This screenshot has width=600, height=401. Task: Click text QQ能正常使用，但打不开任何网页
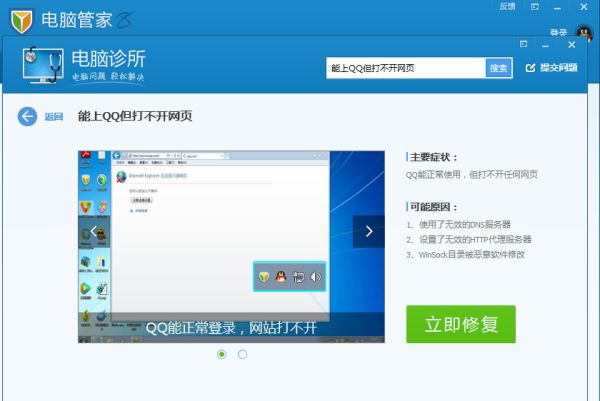tap(472, 175)
